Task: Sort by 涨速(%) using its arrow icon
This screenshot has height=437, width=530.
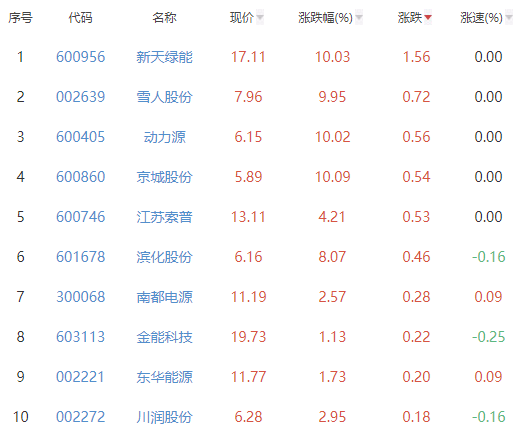Action: [509, 18]
